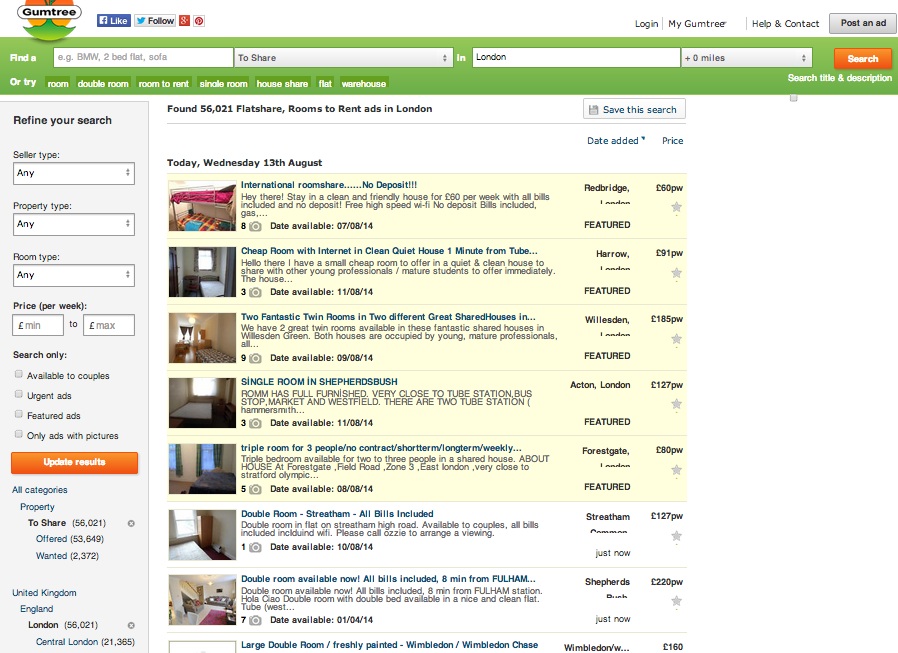
Task: Click the Google Plus share icon
Action: [186, 21]
